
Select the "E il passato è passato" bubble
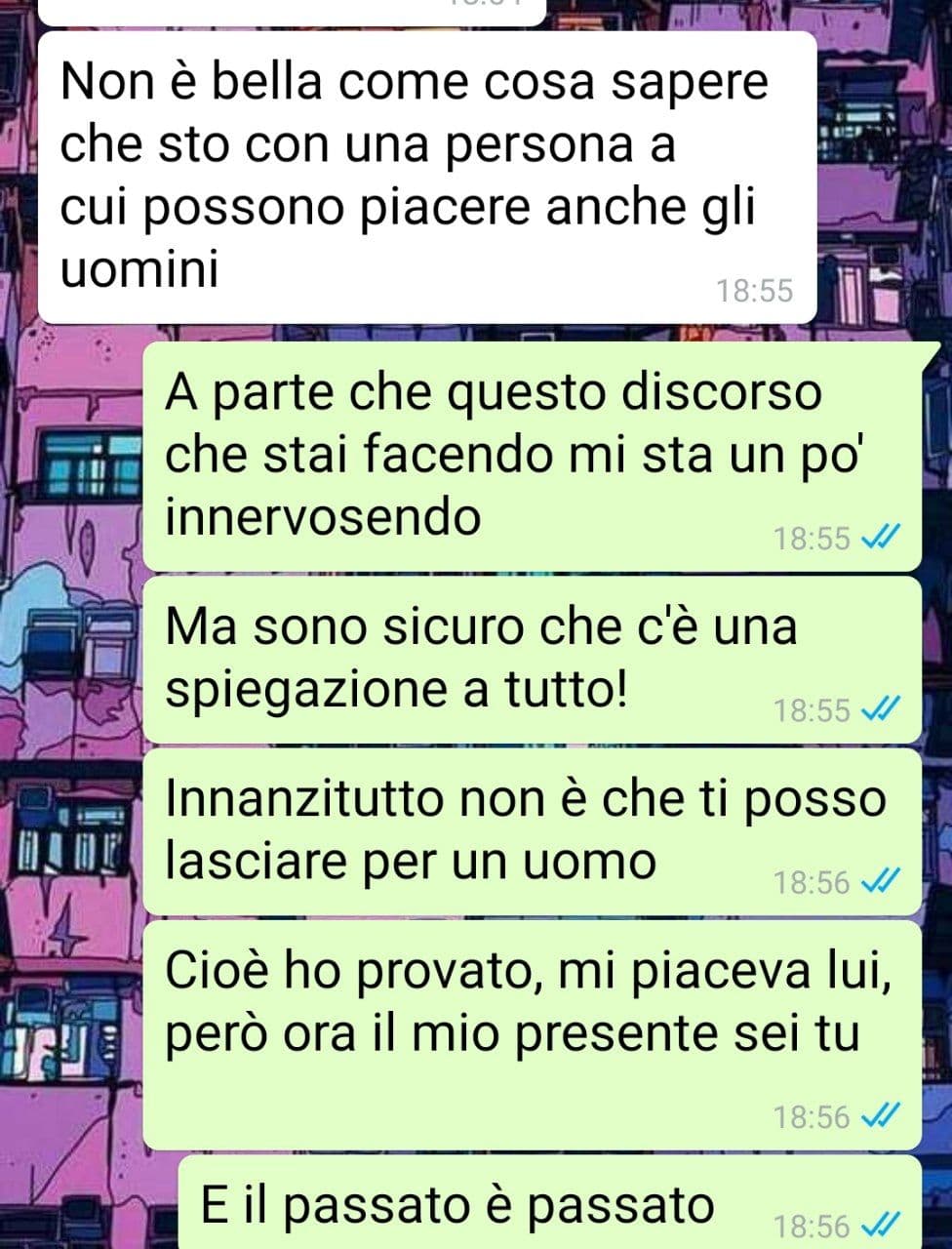point(550,1203)
